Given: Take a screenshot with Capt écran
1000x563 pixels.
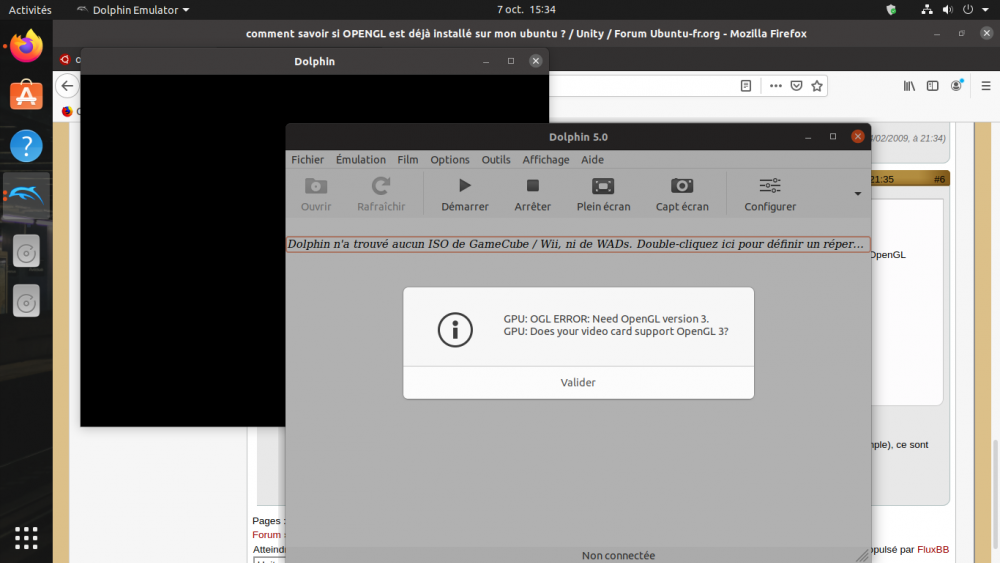Looking at the screenshot, I should click(x=682, y=194).
